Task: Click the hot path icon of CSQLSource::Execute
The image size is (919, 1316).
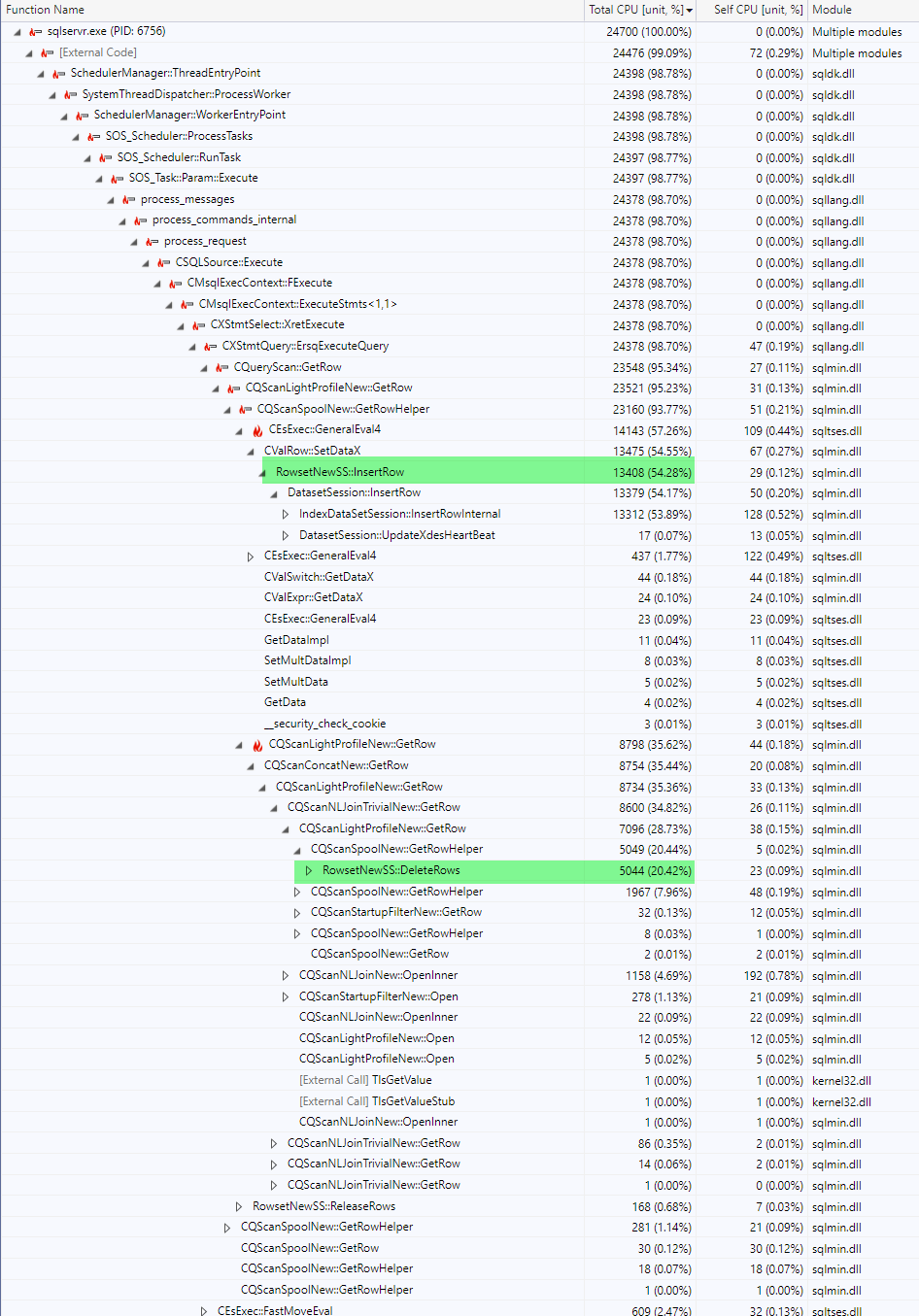Action: [x=164, y=263]
